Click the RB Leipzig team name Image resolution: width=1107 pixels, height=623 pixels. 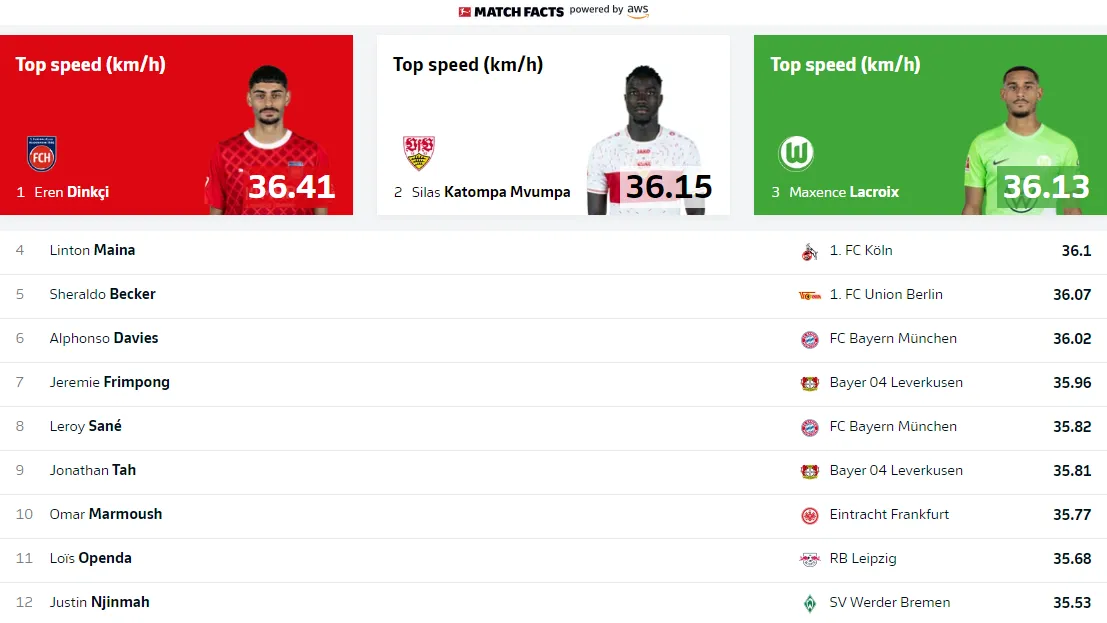click(x=865, y=558)
